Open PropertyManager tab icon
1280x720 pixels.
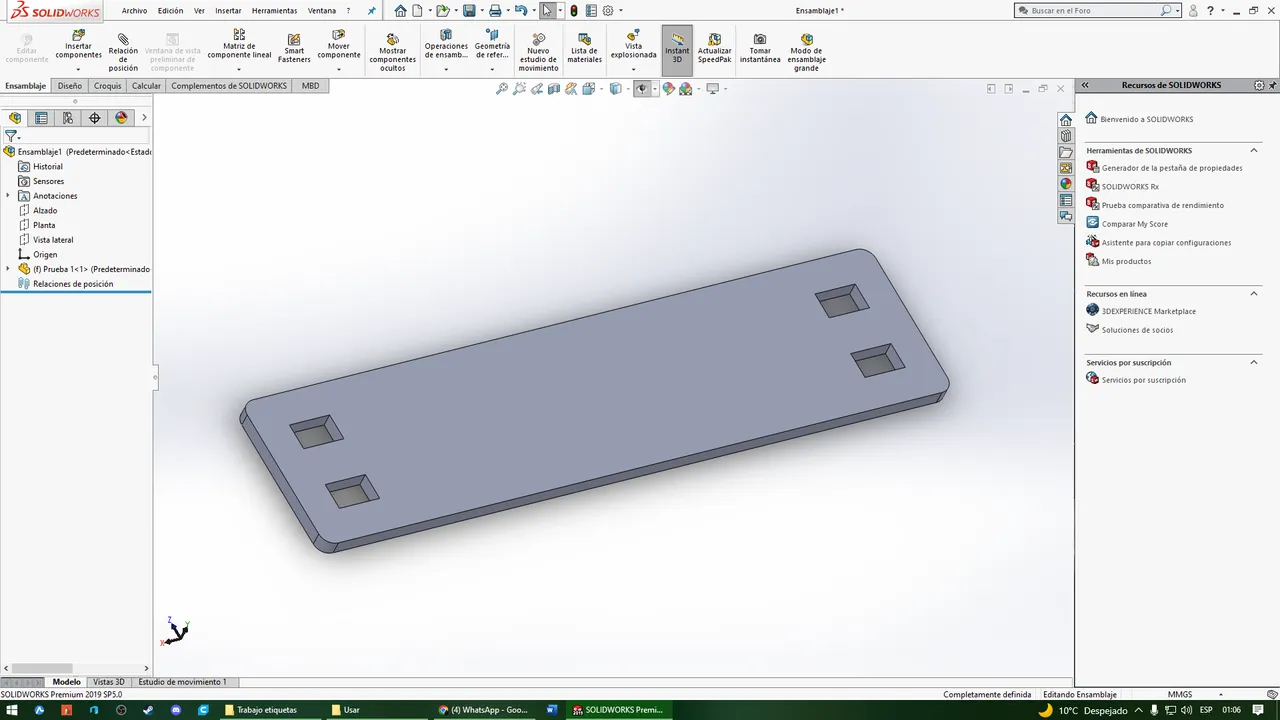click(41, 118)
